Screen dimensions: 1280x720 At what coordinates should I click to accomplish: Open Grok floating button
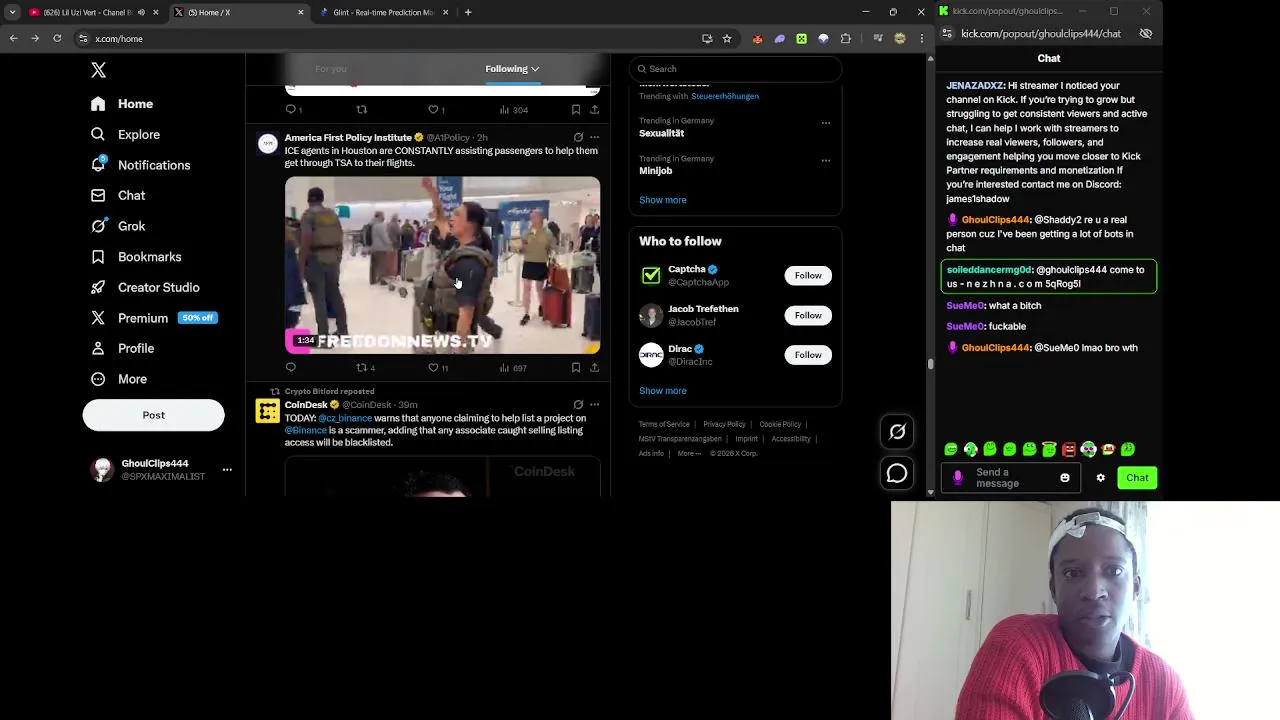click(897, 432)
